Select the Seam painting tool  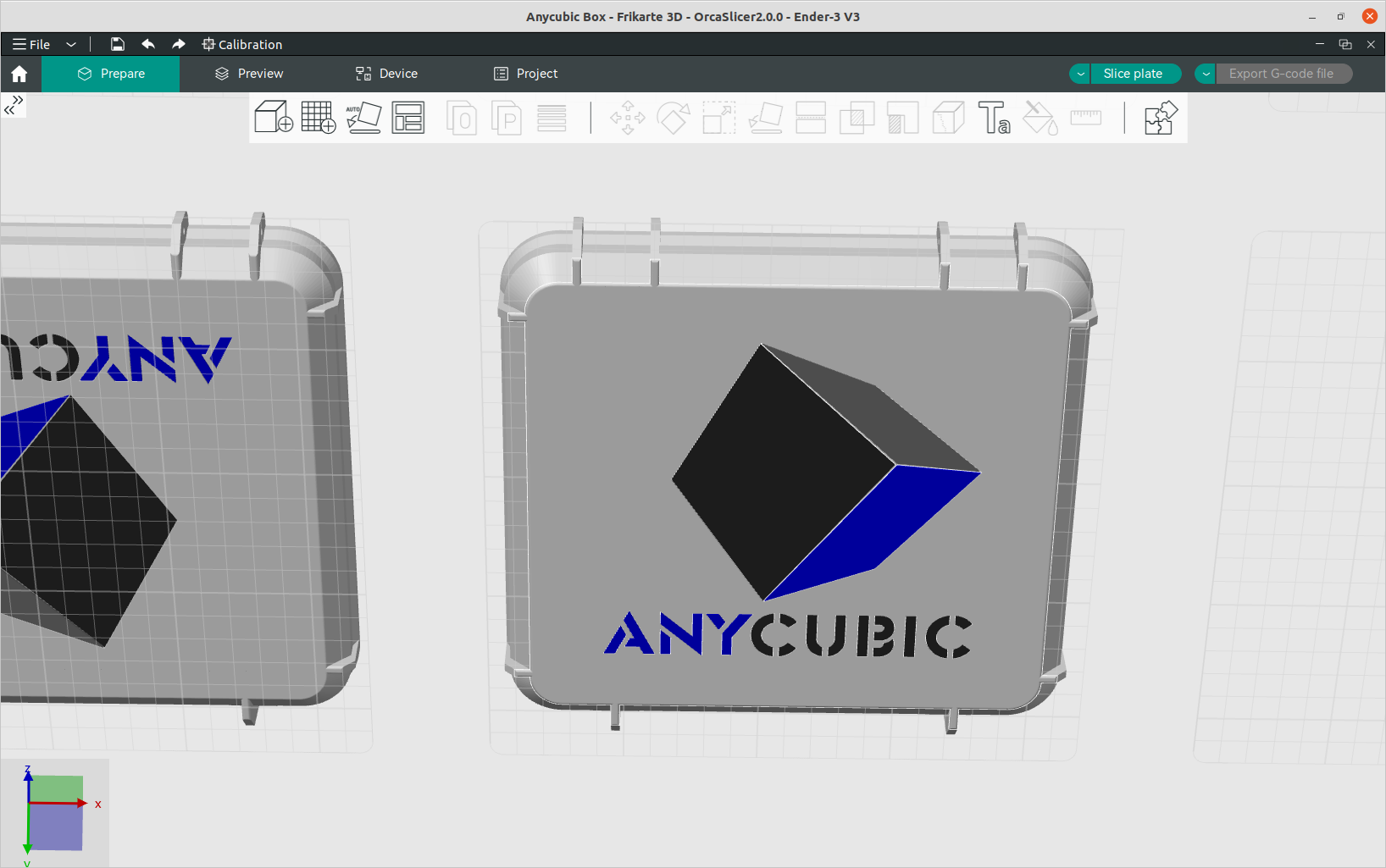tap(948, 118)
